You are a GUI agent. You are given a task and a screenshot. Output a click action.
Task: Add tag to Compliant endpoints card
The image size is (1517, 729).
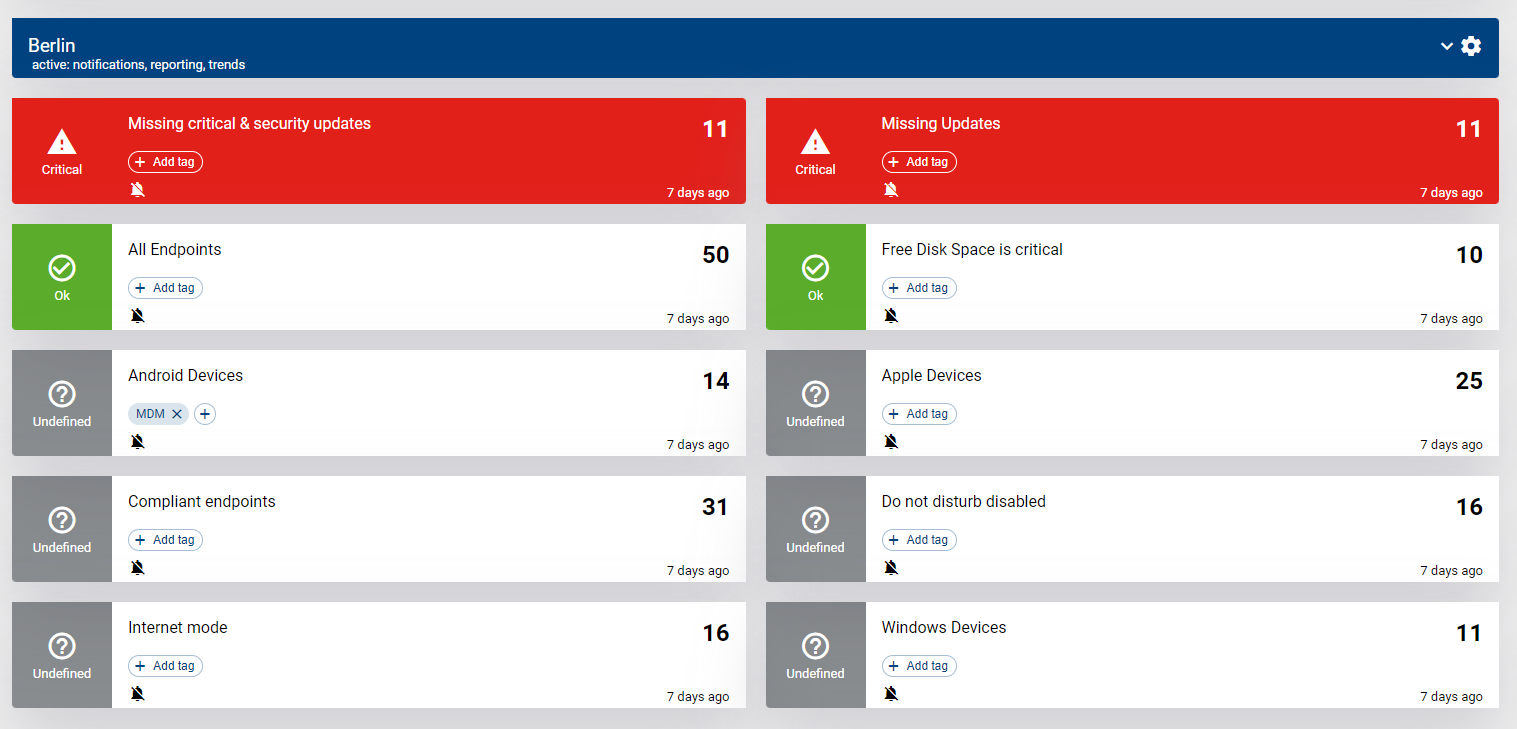point(166,540)
